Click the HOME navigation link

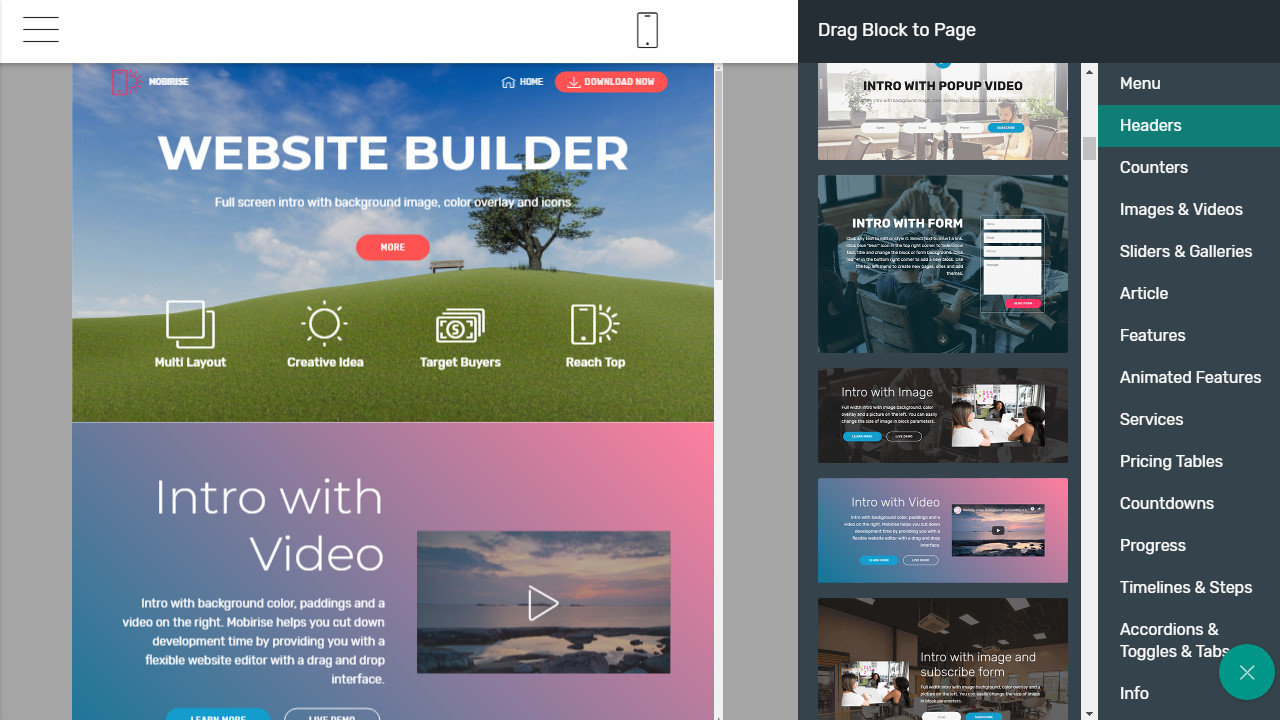[522, 82]
